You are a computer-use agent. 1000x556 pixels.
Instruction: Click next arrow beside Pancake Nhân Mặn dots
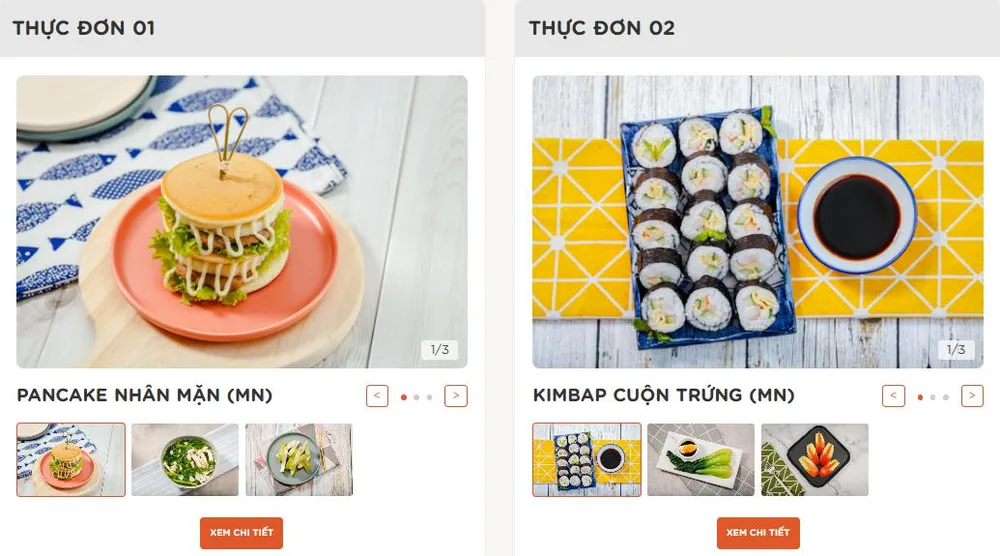pos(456,396)
